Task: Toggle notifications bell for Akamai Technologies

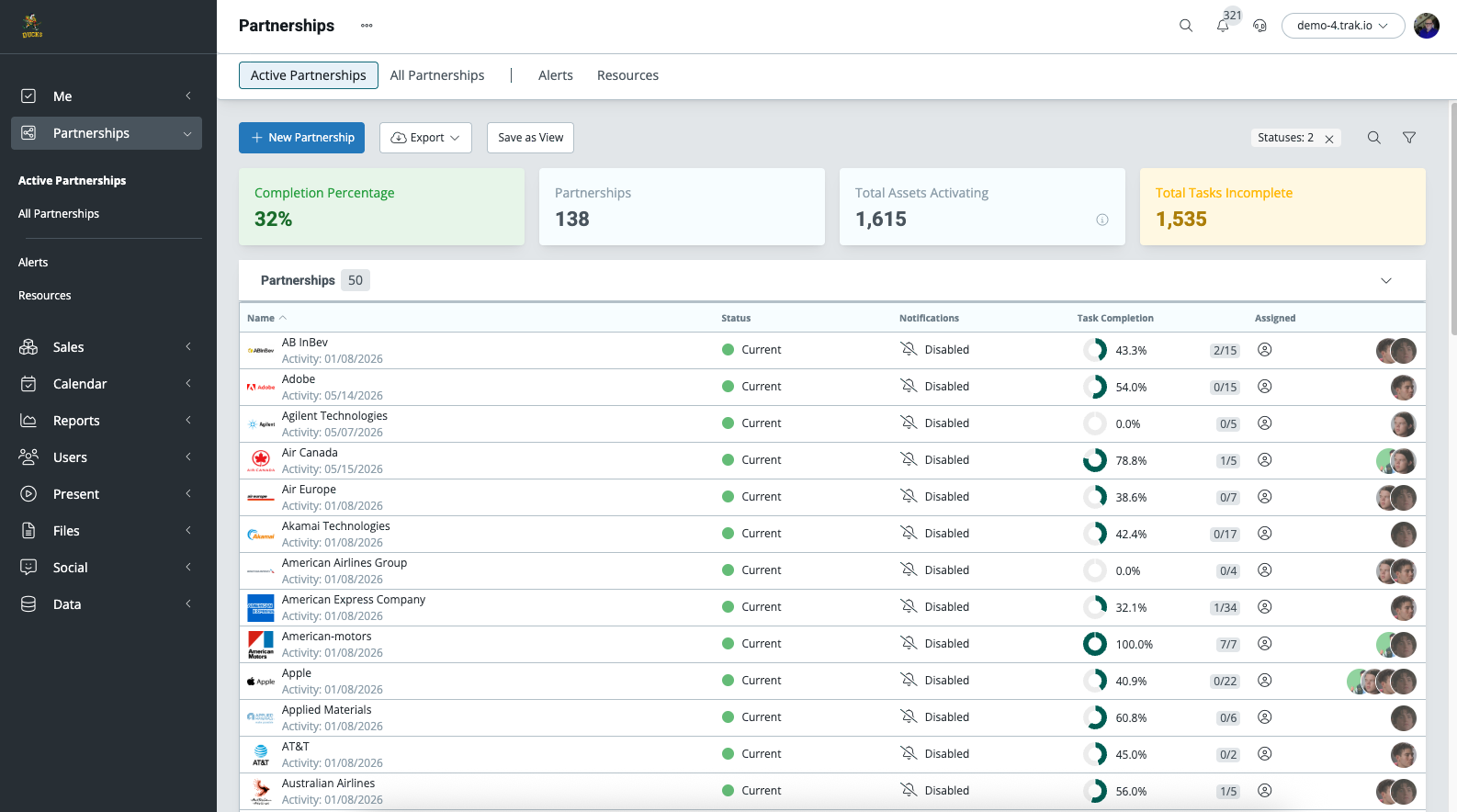Action: pyautogui.click(x=909, y=533)
